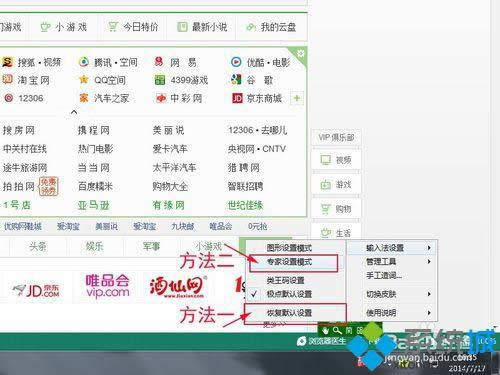Click the Taobao icon next to 淘宝网
Image resolution: width=500 pixels, height=375 pixels.
[x=7, y=79]
